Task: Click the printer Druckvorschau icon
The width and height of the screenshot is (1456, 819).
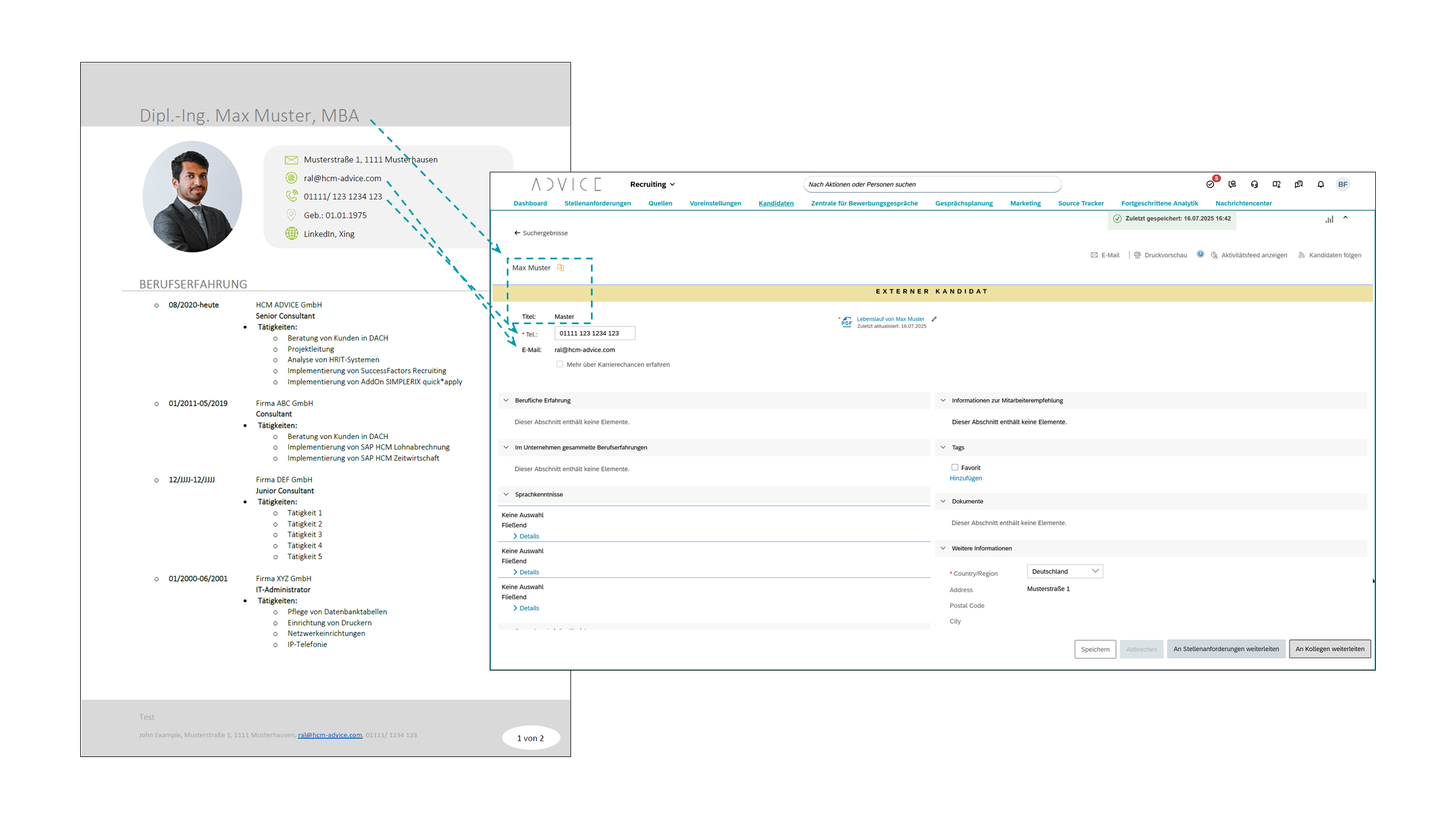Action: tap(1137, 255)
